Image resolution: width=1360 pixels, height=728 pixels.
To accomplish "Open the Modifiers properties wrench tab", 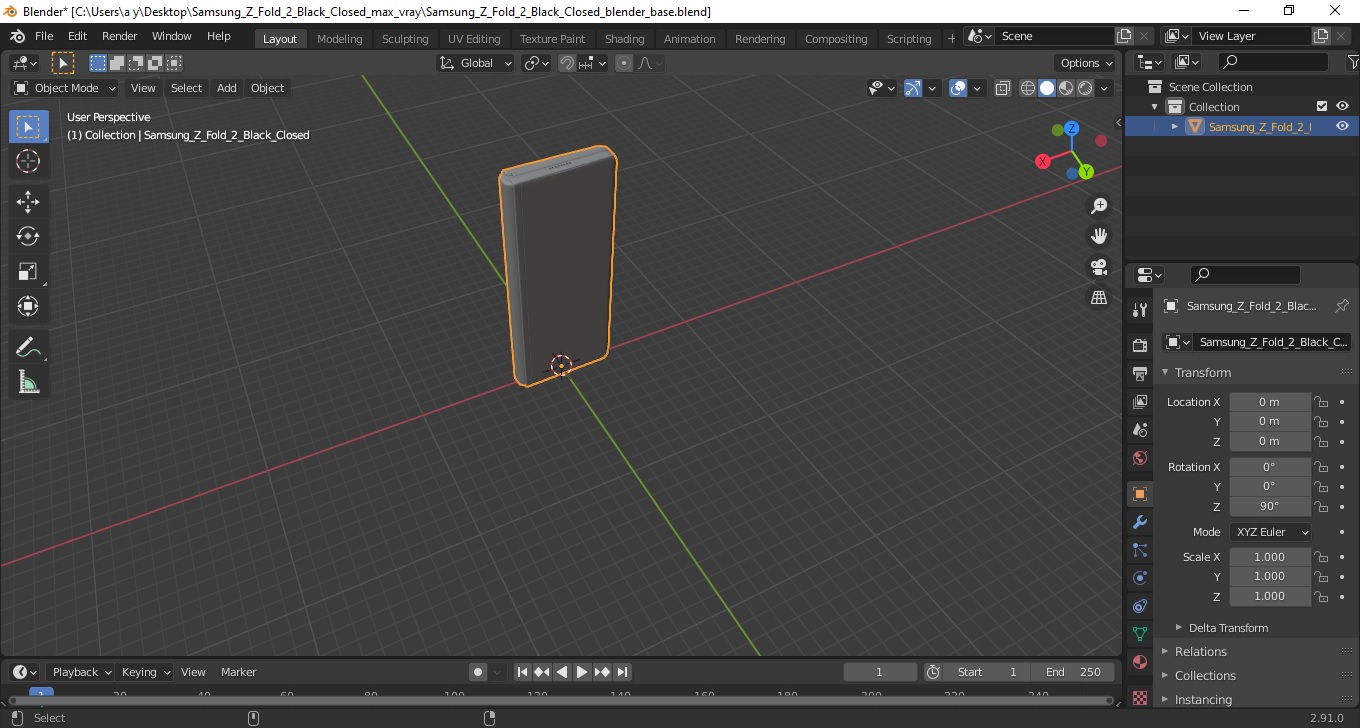I will [x=1139, y=522].
